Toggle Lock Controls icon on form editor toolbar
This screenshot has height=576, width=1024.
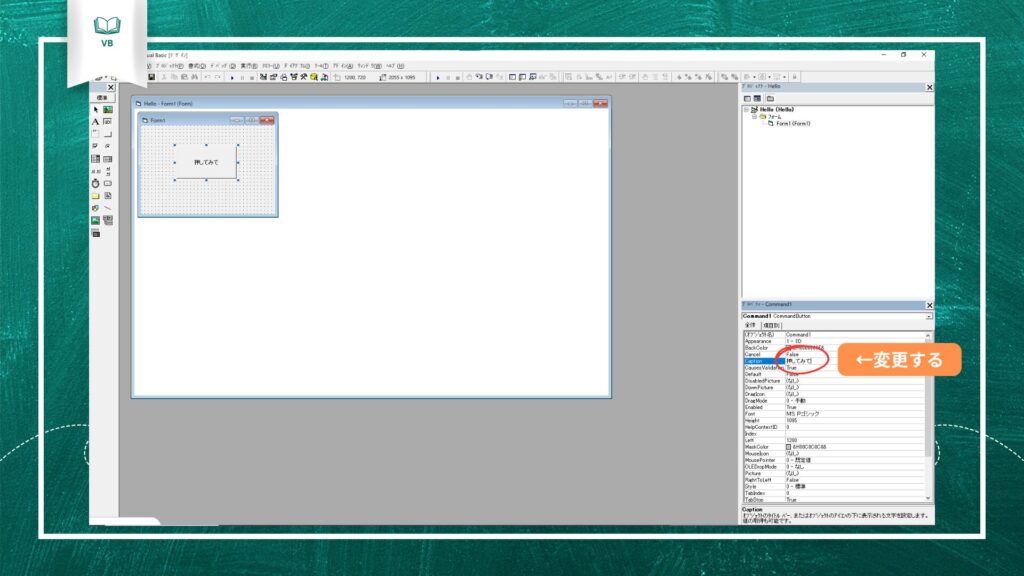[x=795, y=77]
